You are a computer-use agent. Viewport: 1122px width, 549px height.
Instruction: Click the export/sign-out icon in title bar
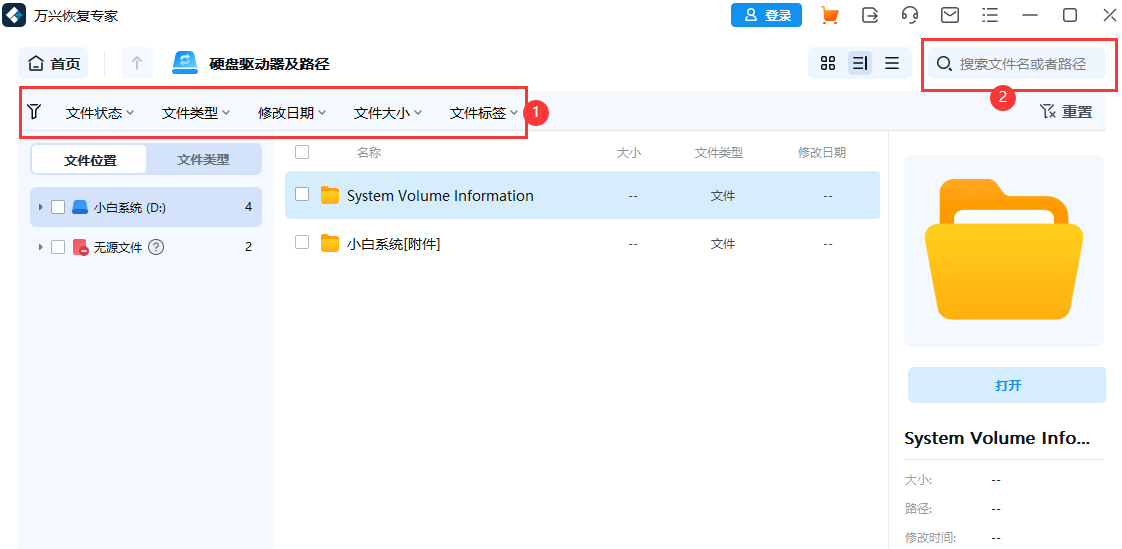click(869, 15)
